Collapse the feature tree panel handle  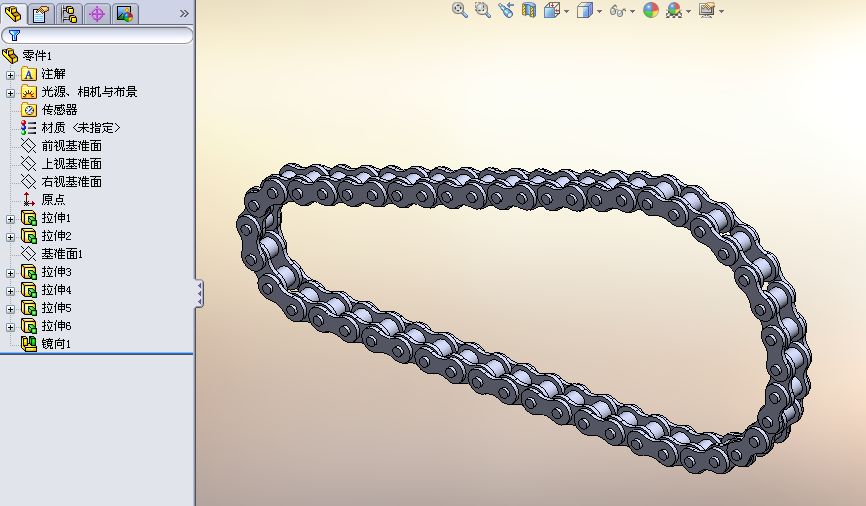coord(199,293)
